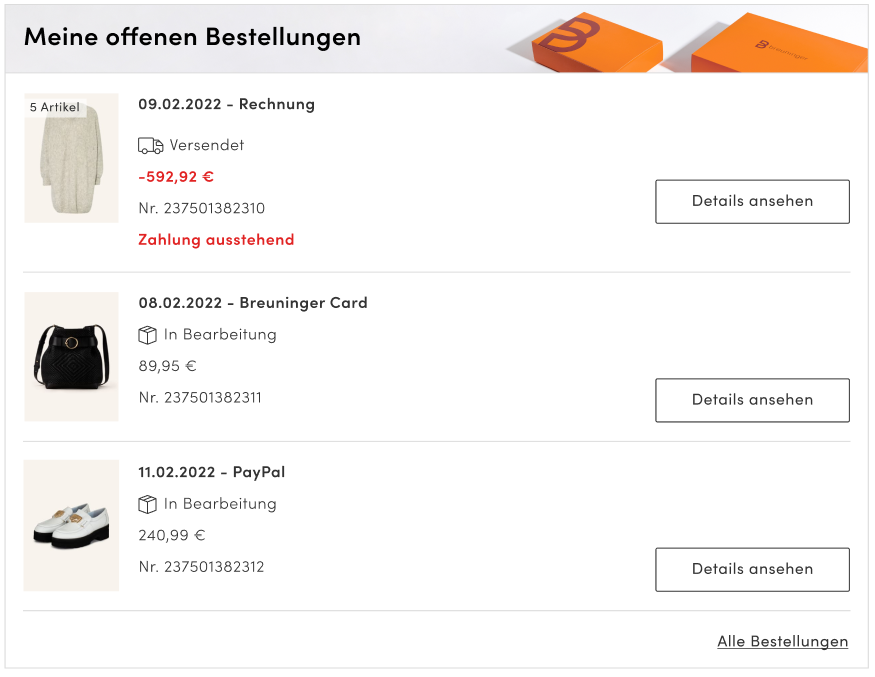This screenshot has height=677, width=875.
Task: Click the order number 237501382310
Action: click(x=201, y=209)
